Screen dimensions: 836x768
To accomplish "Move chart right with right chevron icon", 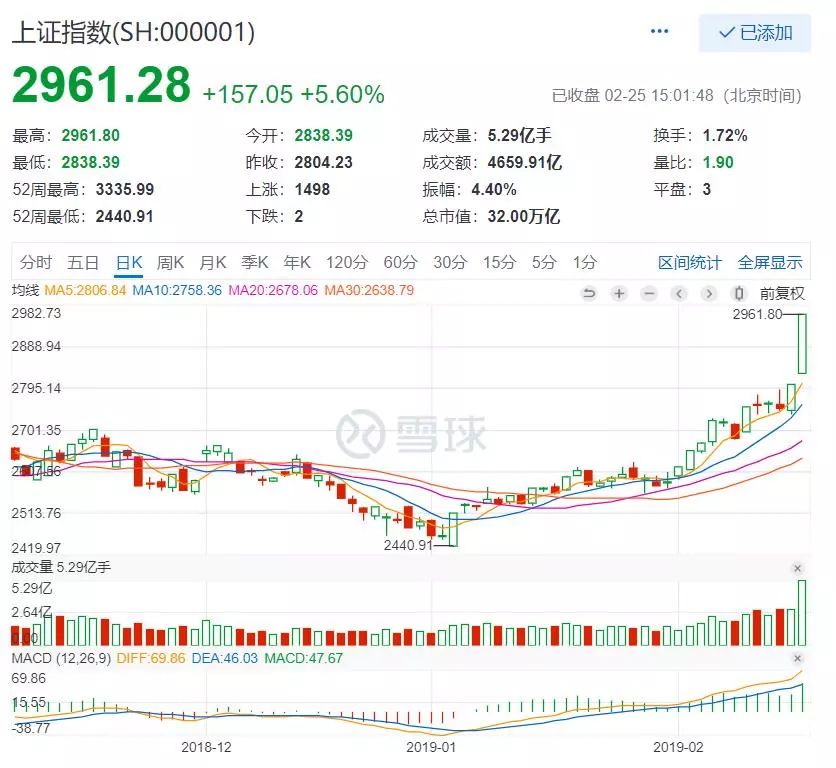I will pos(709,293).
